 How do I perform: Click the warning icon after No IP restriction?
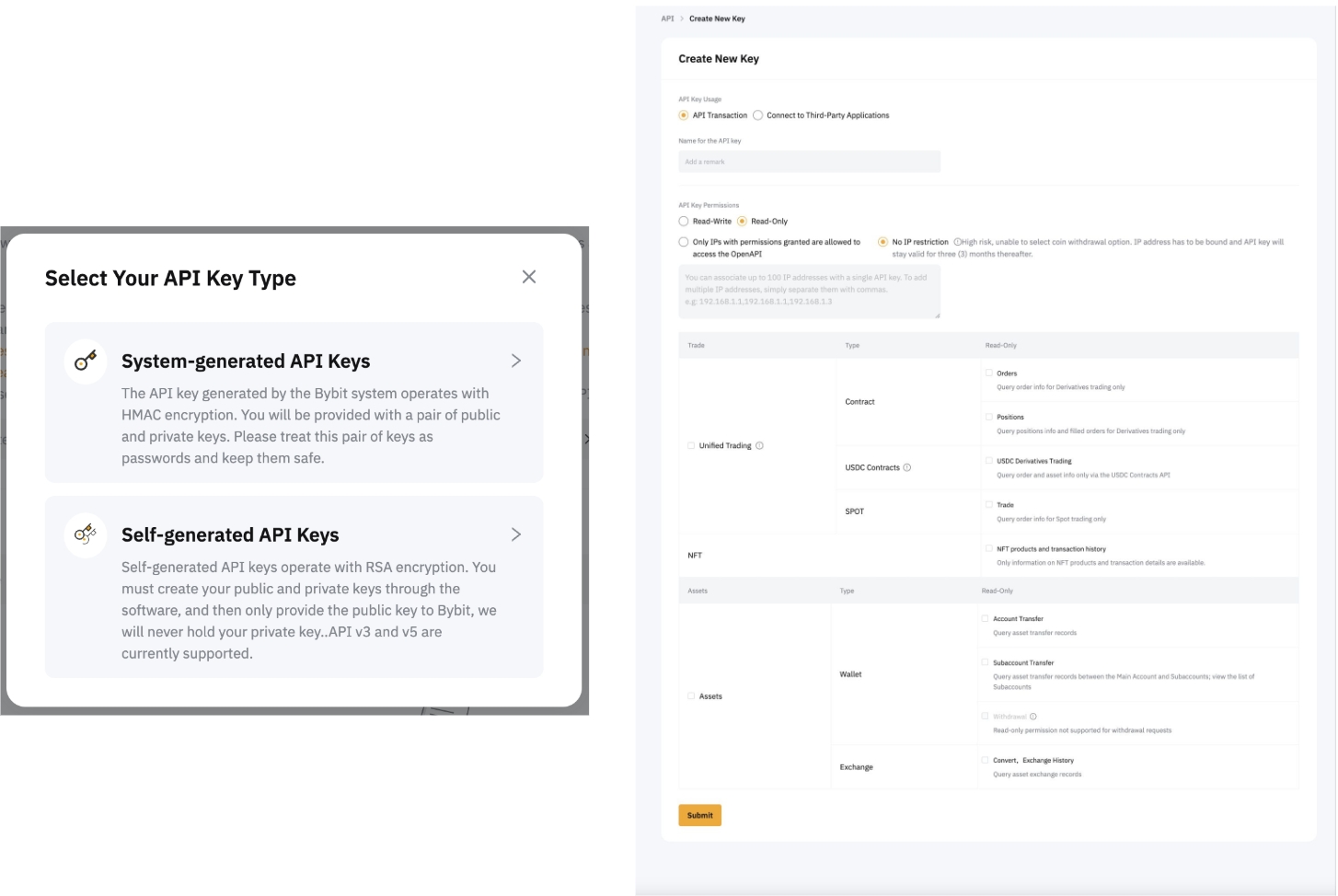click(x=957, y=242)
